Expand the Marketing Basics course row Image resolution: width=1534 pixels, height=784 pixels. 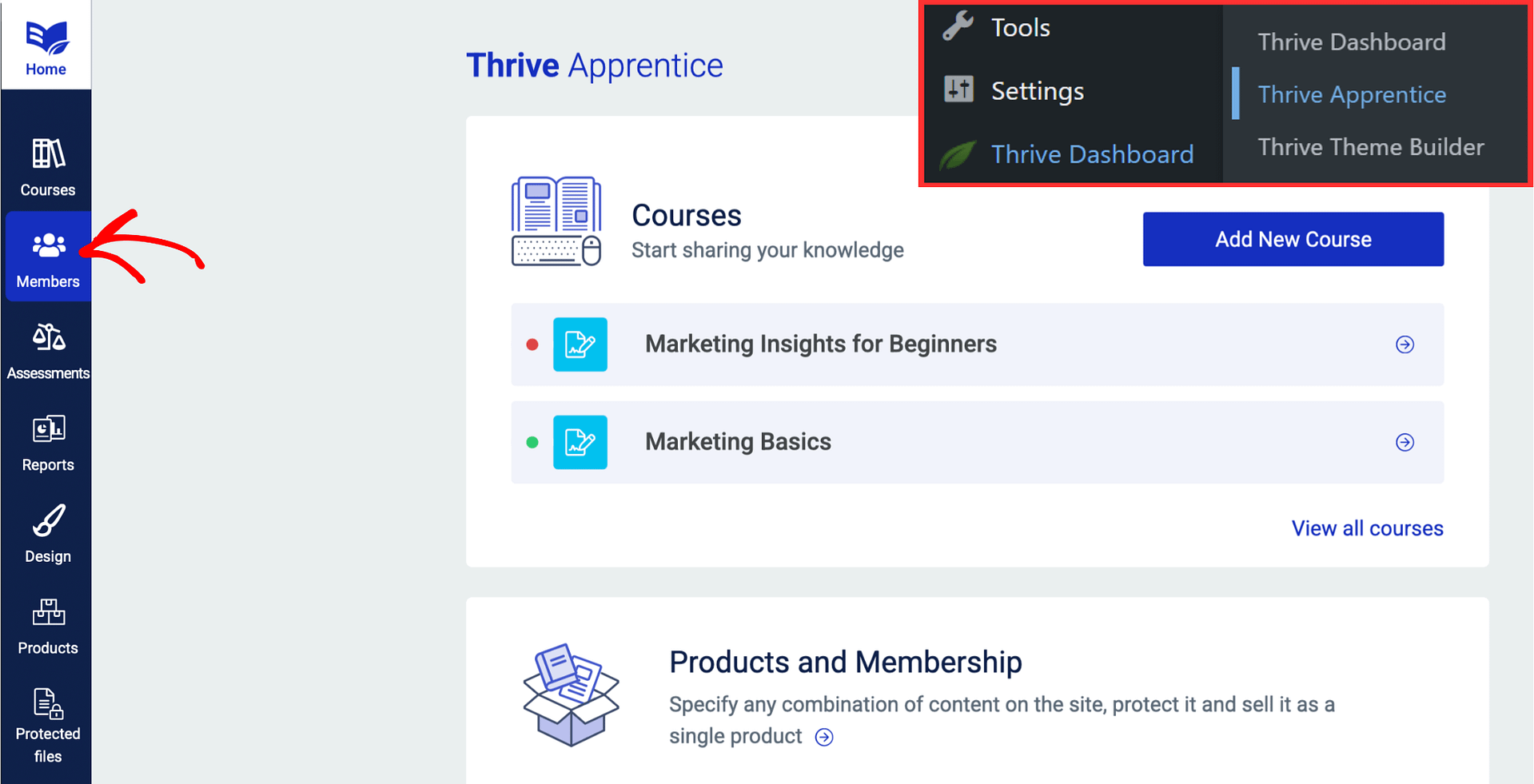1405,442
